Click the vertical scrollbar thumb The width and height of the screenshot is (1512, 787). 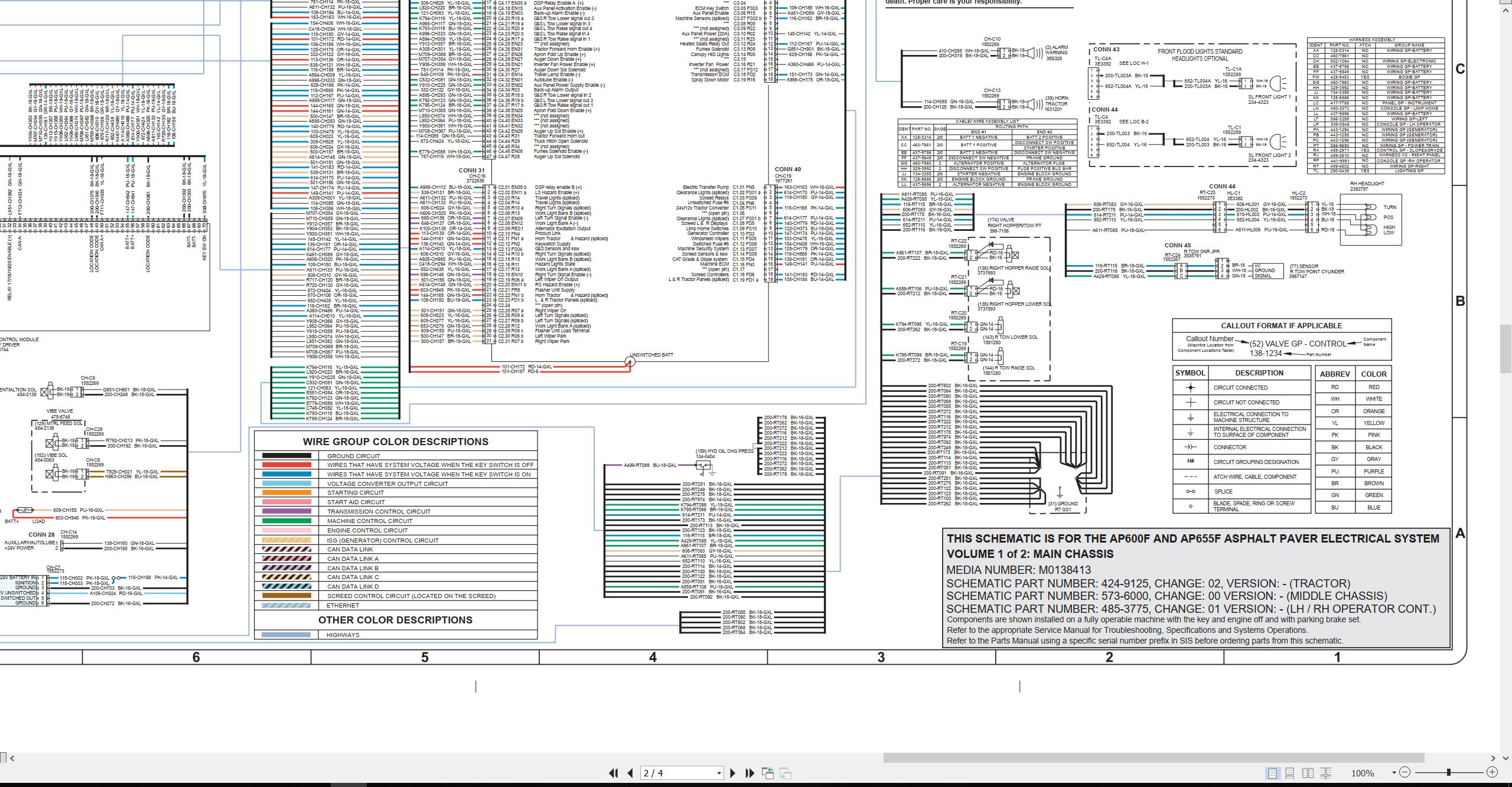tap(1506, 350)
